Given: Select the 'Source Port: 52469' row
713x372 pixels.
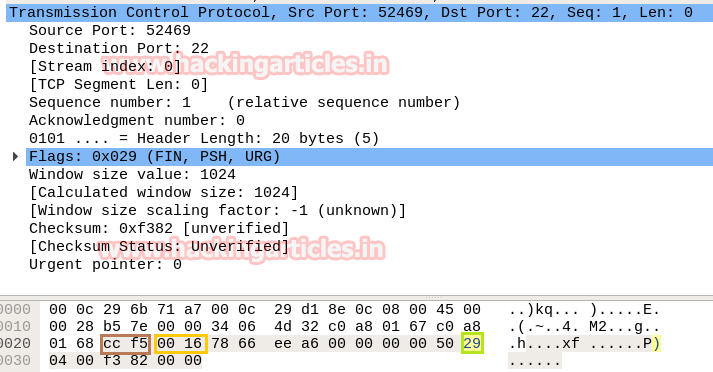Looking at the screenshot, I should click(x=110, y=30).
